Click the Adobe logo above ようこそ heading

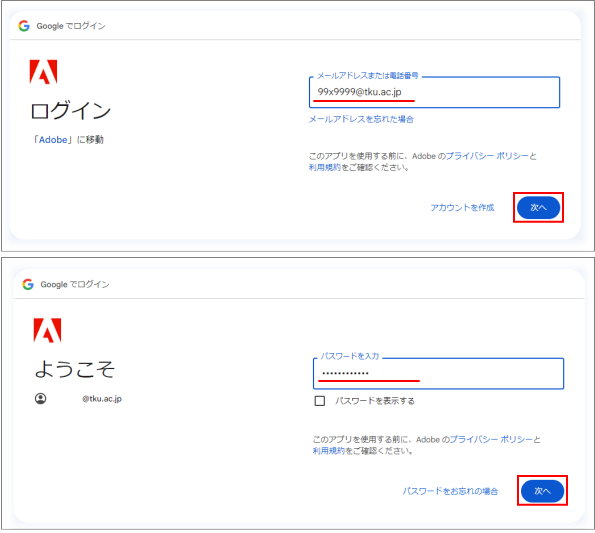(47, 330)
